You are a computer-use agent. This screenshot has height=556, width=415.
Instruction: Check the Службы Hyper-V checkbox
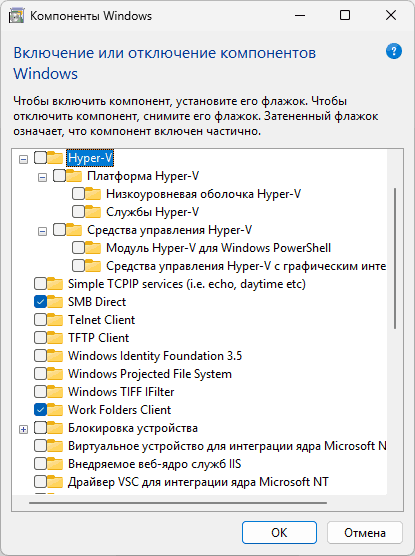pyautogui.click(x=78, y=212)
